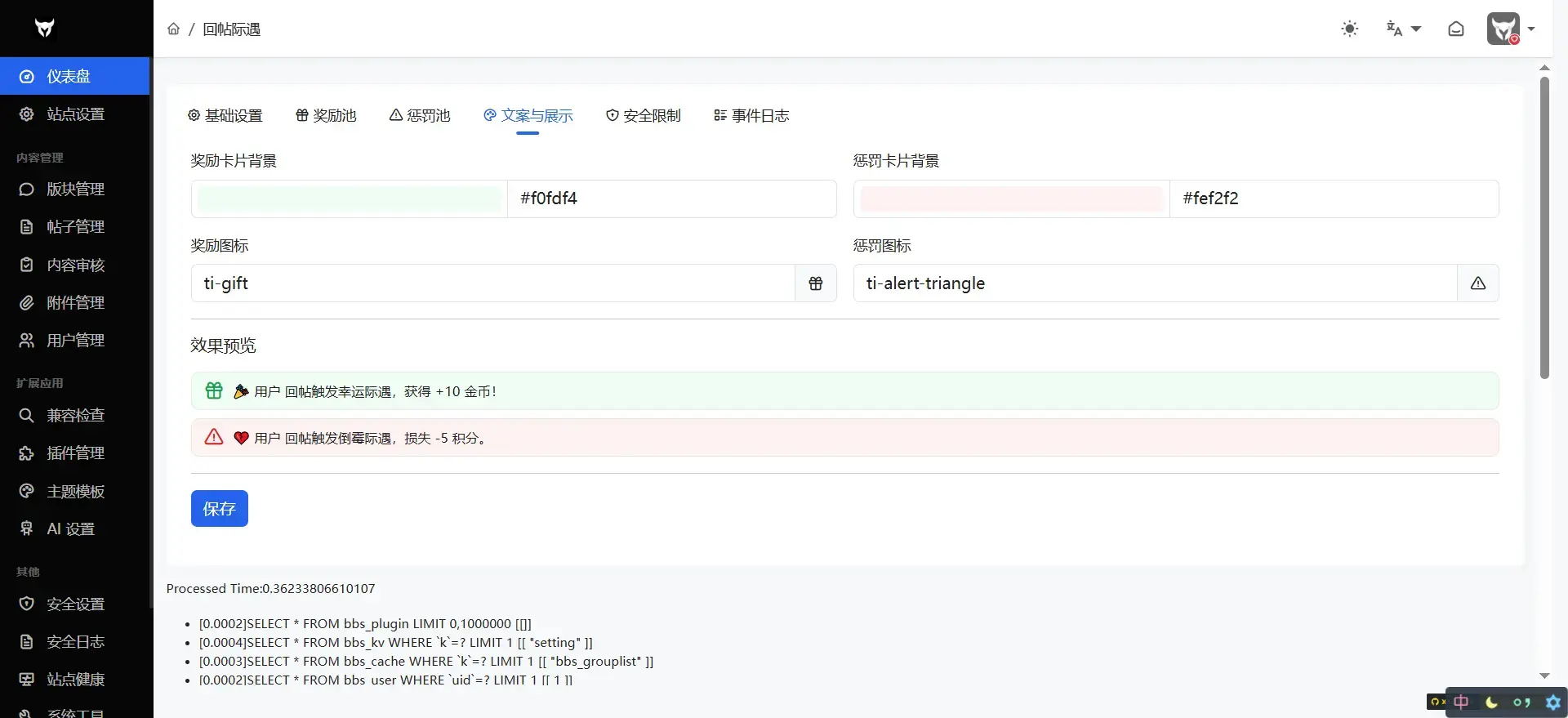
Task: Click the 帖子管理 document icon
Action: click(27, 227)
